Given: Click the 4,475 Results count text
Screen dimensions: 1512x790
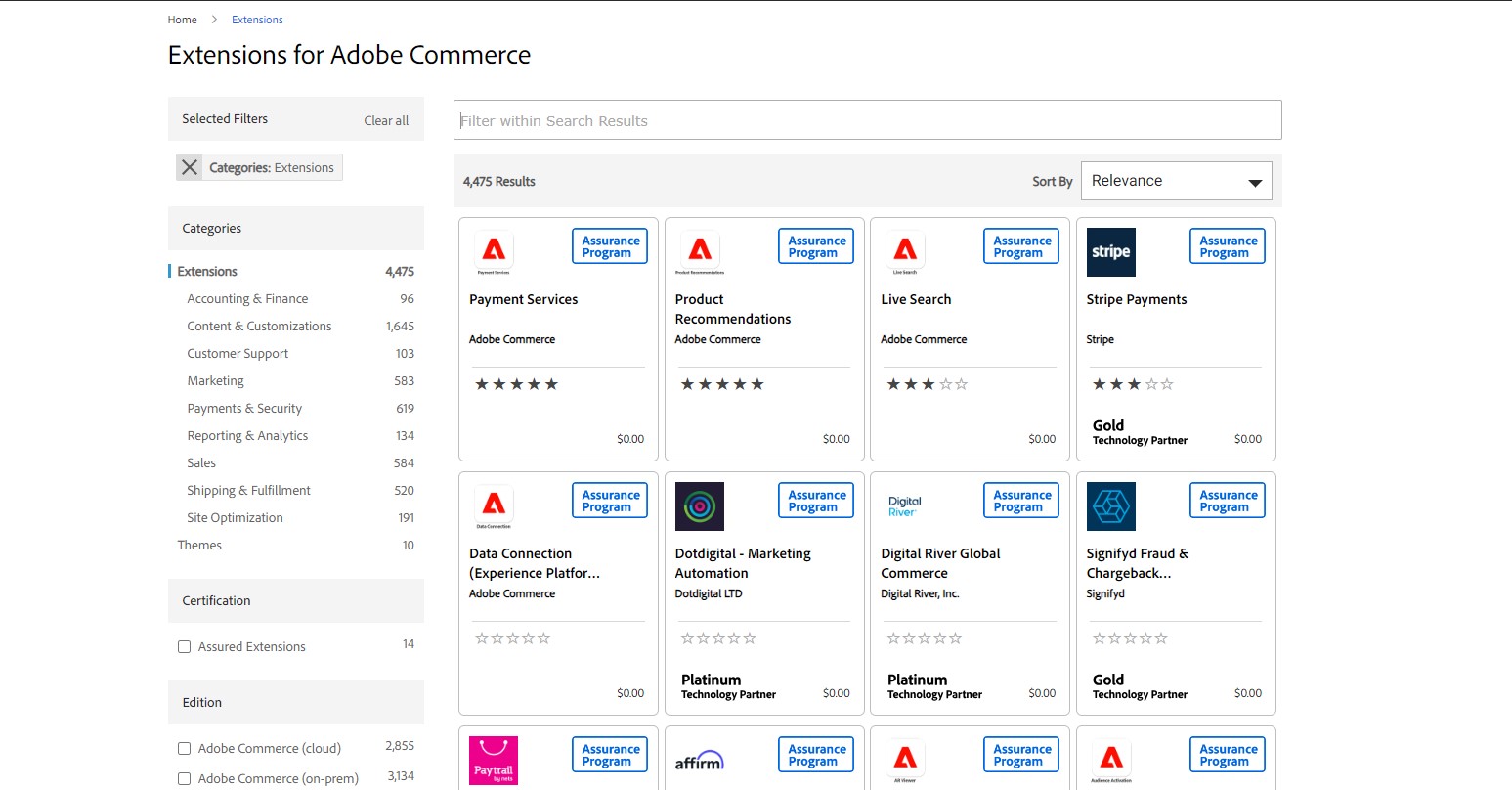Looking at the screenshot, I should (499, 181).
